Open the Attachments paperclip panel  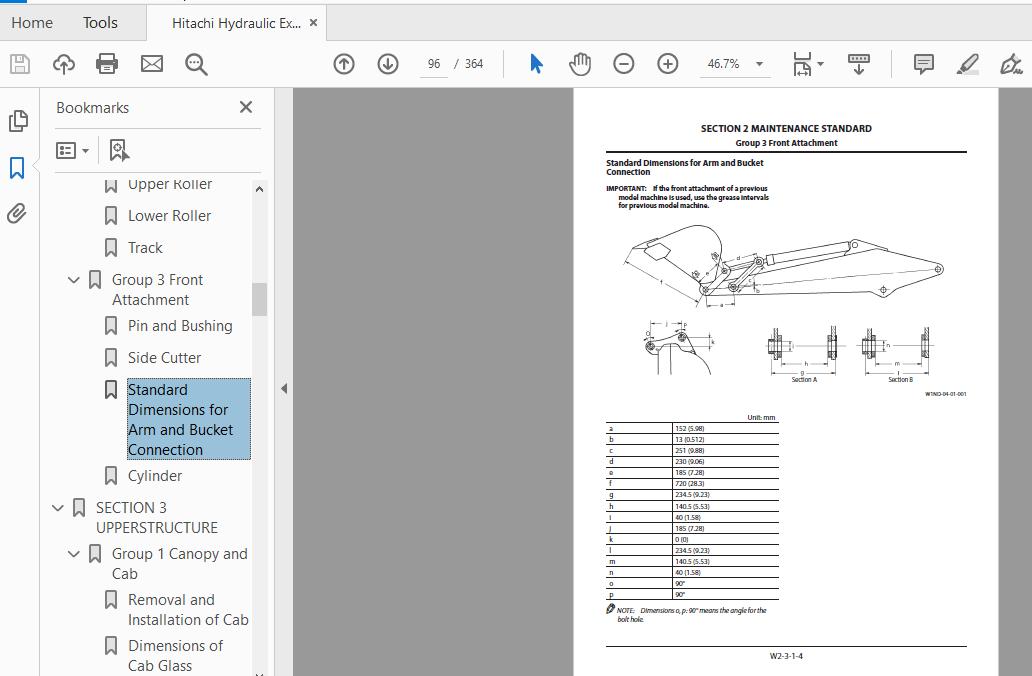click(17, 213)
